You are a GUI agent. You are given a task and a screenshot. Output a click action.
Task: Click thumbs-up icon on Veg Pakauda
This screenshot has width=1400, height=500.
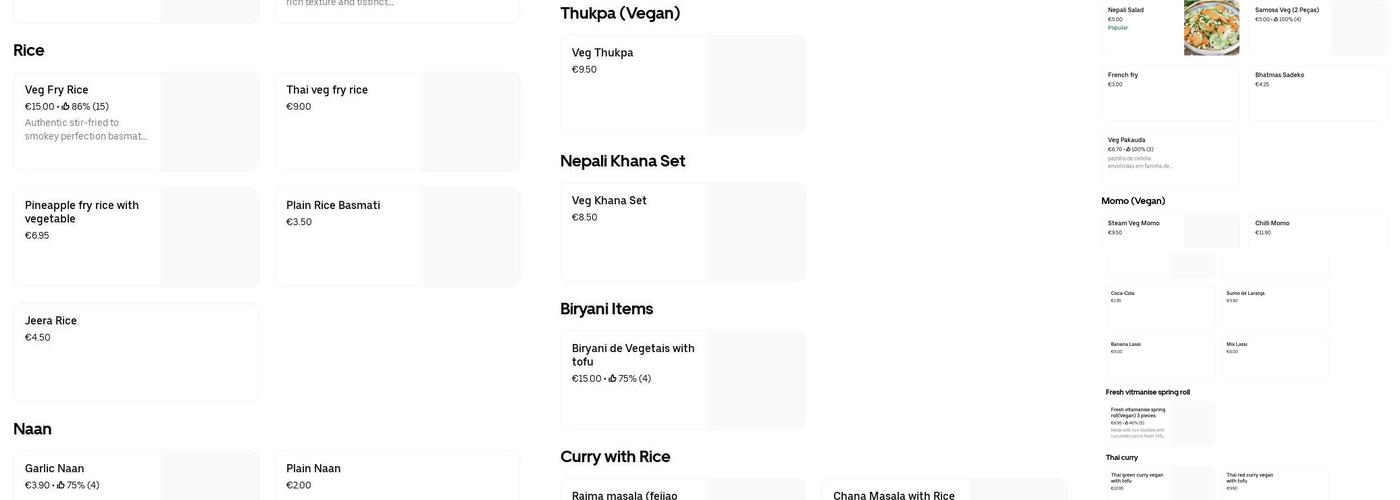(x=1129, y=149)
